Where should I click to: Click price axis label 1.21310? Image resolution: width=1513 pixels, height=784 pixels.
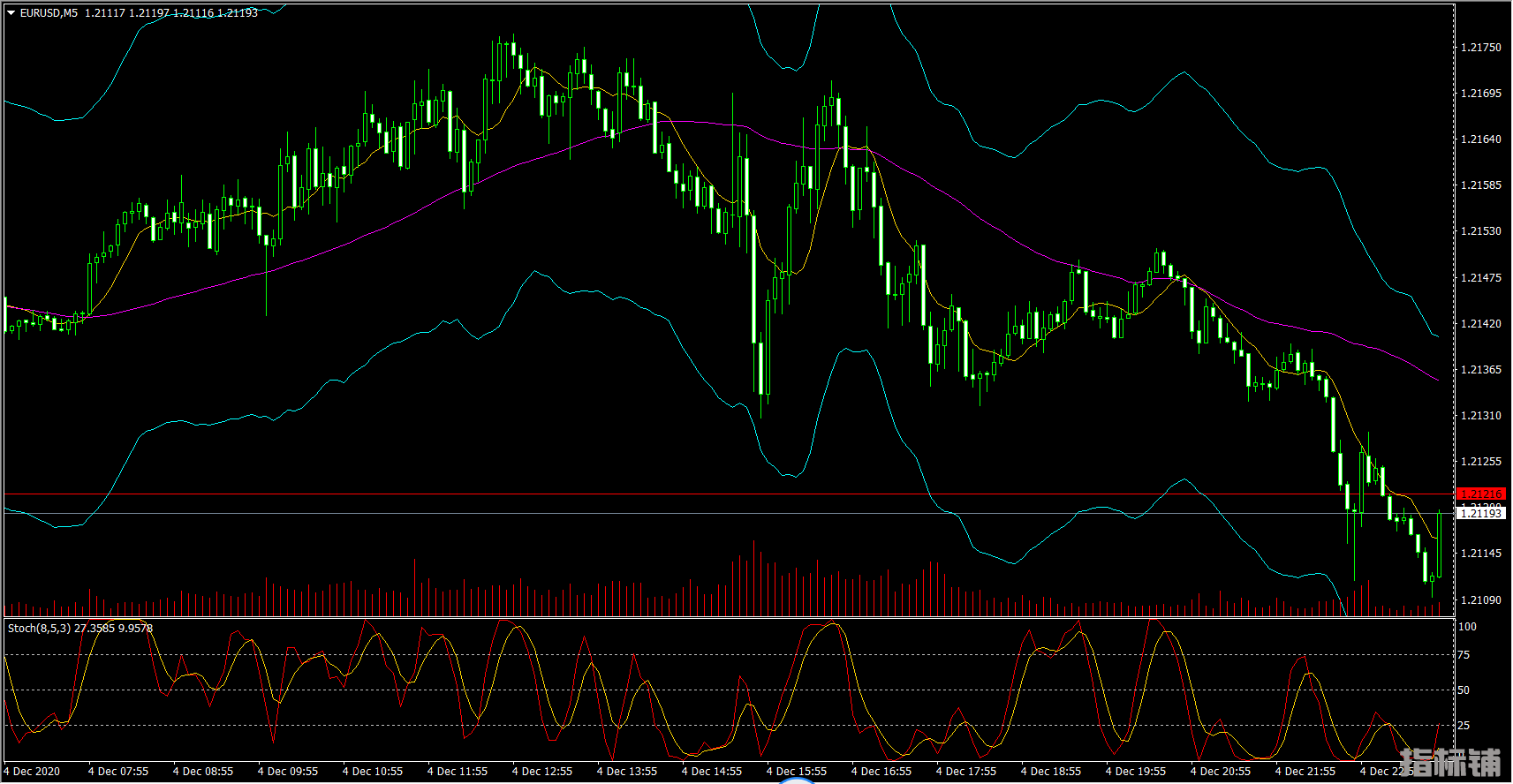click(x=1480, y=416)
